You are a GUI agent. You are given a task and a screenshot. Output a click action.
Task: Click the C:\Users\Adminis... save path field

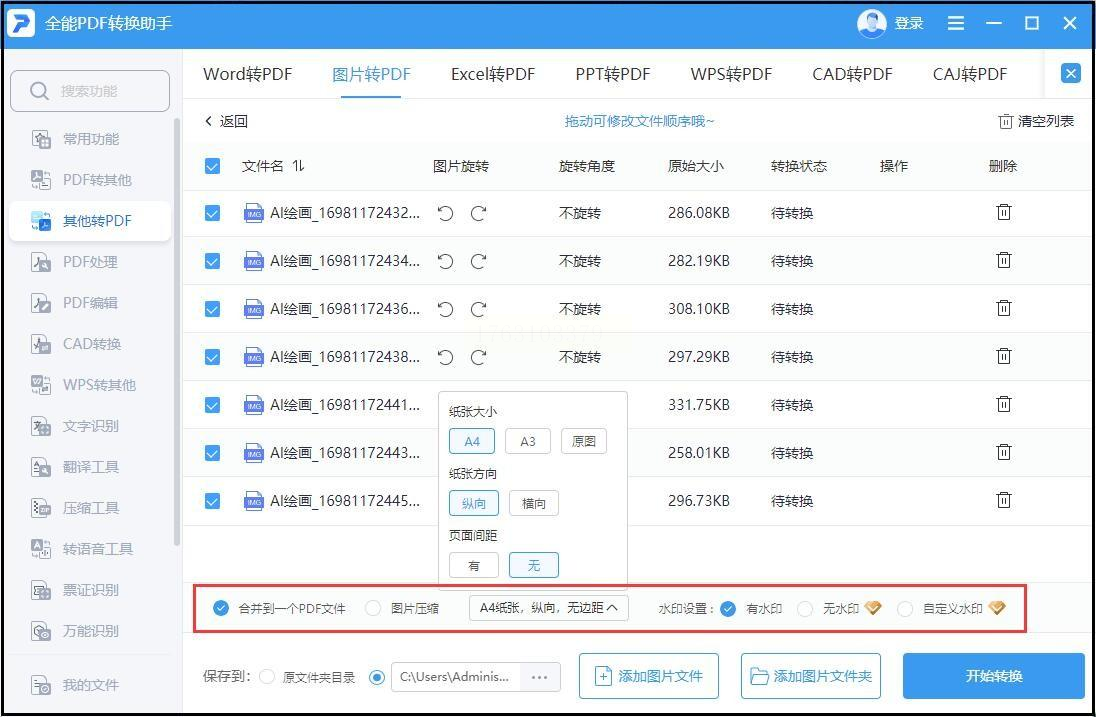coord(456,676)
